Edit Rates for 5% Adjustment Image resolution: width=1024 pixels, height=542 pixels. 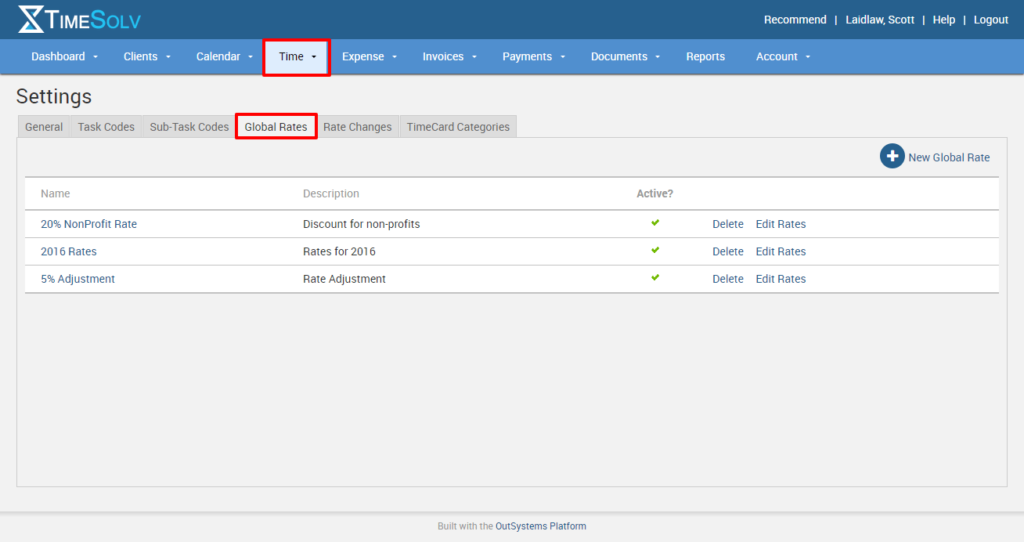(780, 279)
